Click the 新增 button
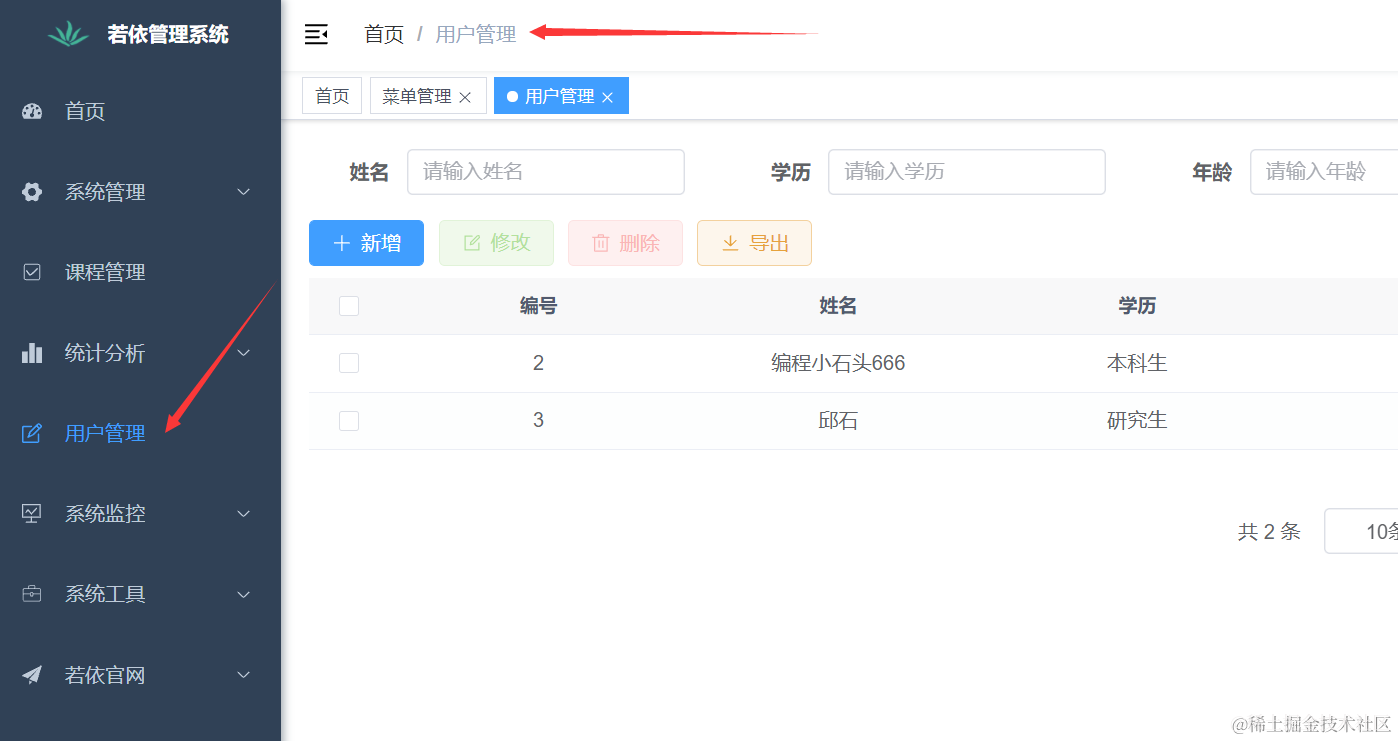The width and height of the screenshot is (1398, 741). click(366, 243)
